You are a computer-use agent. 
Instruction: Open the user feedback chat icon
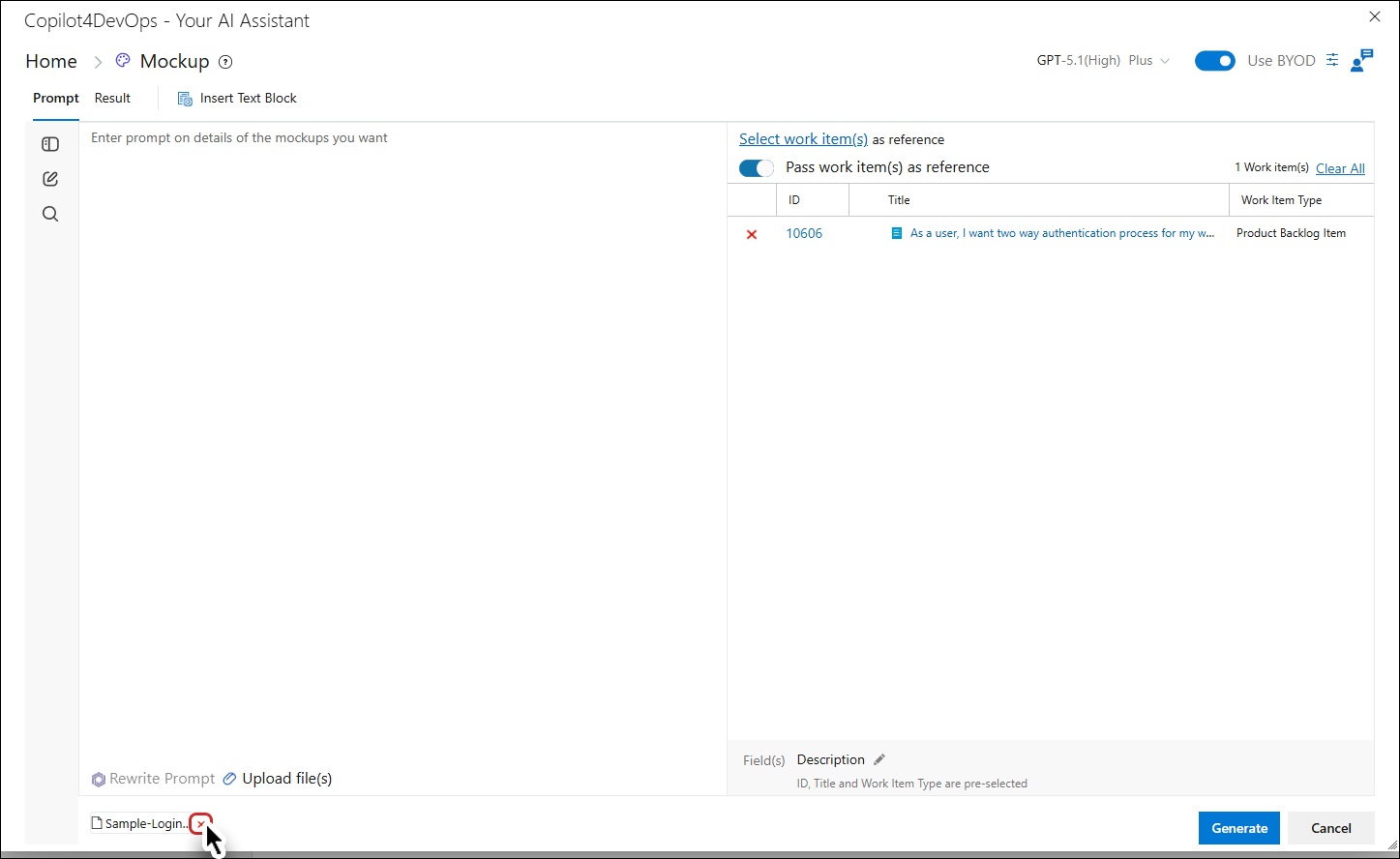point(1362,60)
